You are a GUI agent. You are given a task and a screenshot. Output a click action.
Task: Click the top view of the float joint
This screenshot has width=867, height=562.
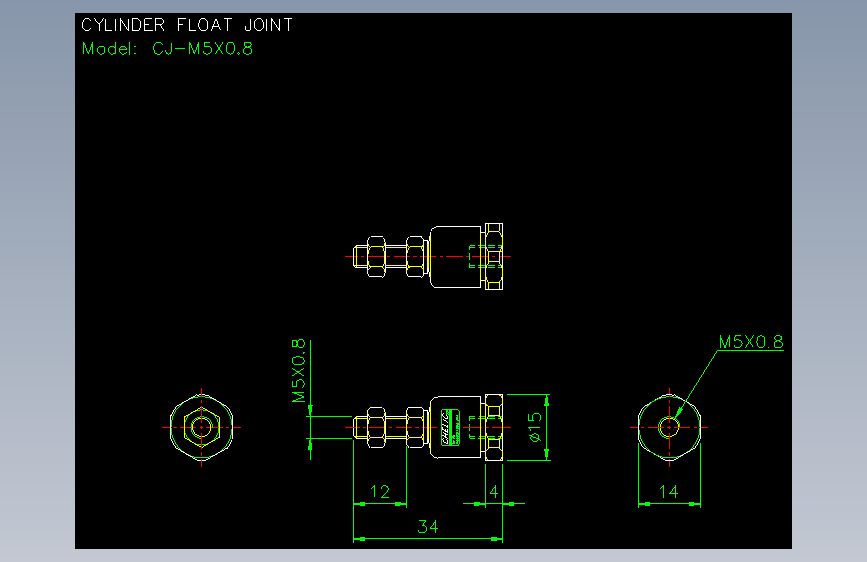click(x=428, y=256)
